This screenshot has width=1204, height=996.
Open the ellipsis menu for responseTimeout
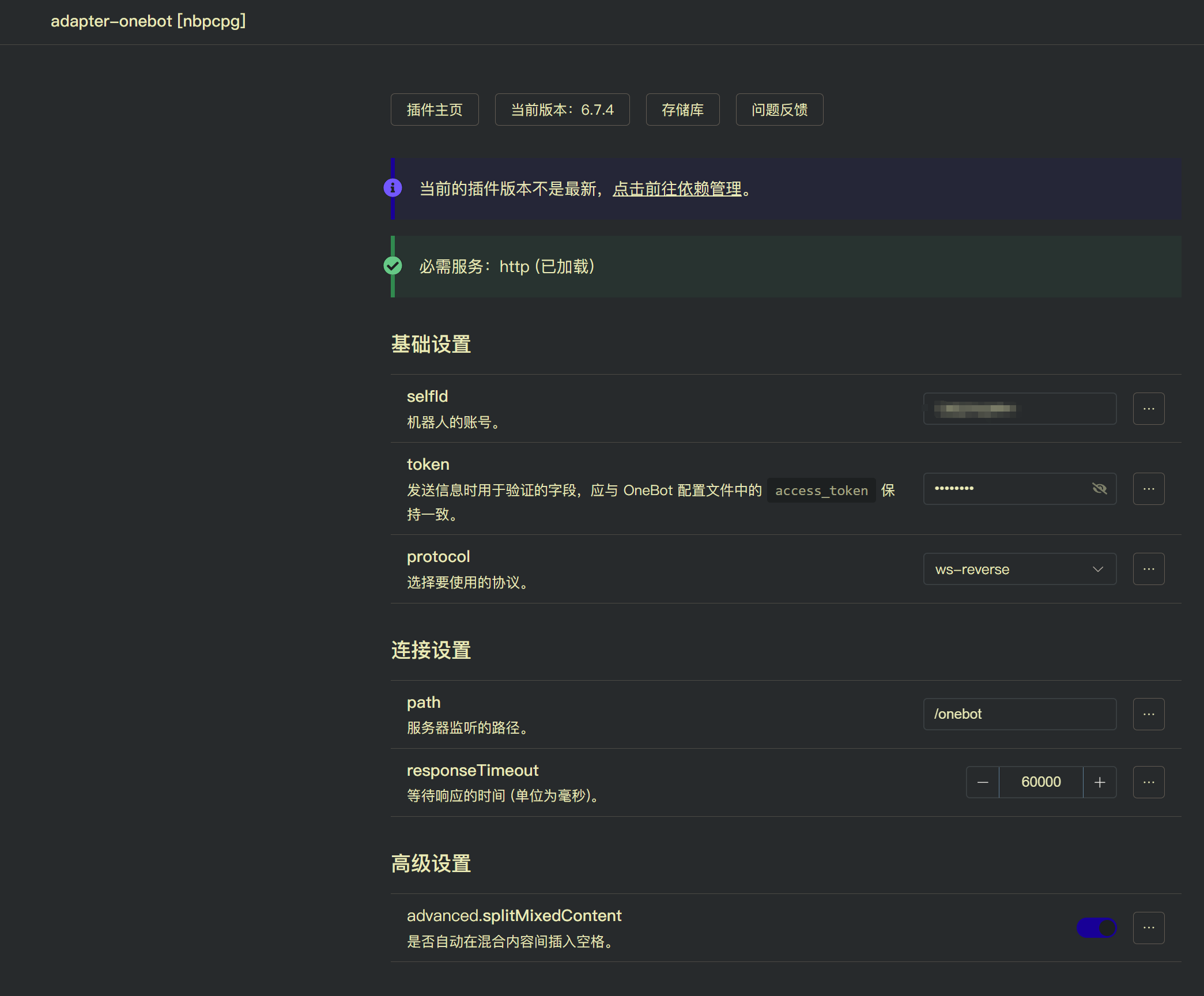pos(1148,782)
